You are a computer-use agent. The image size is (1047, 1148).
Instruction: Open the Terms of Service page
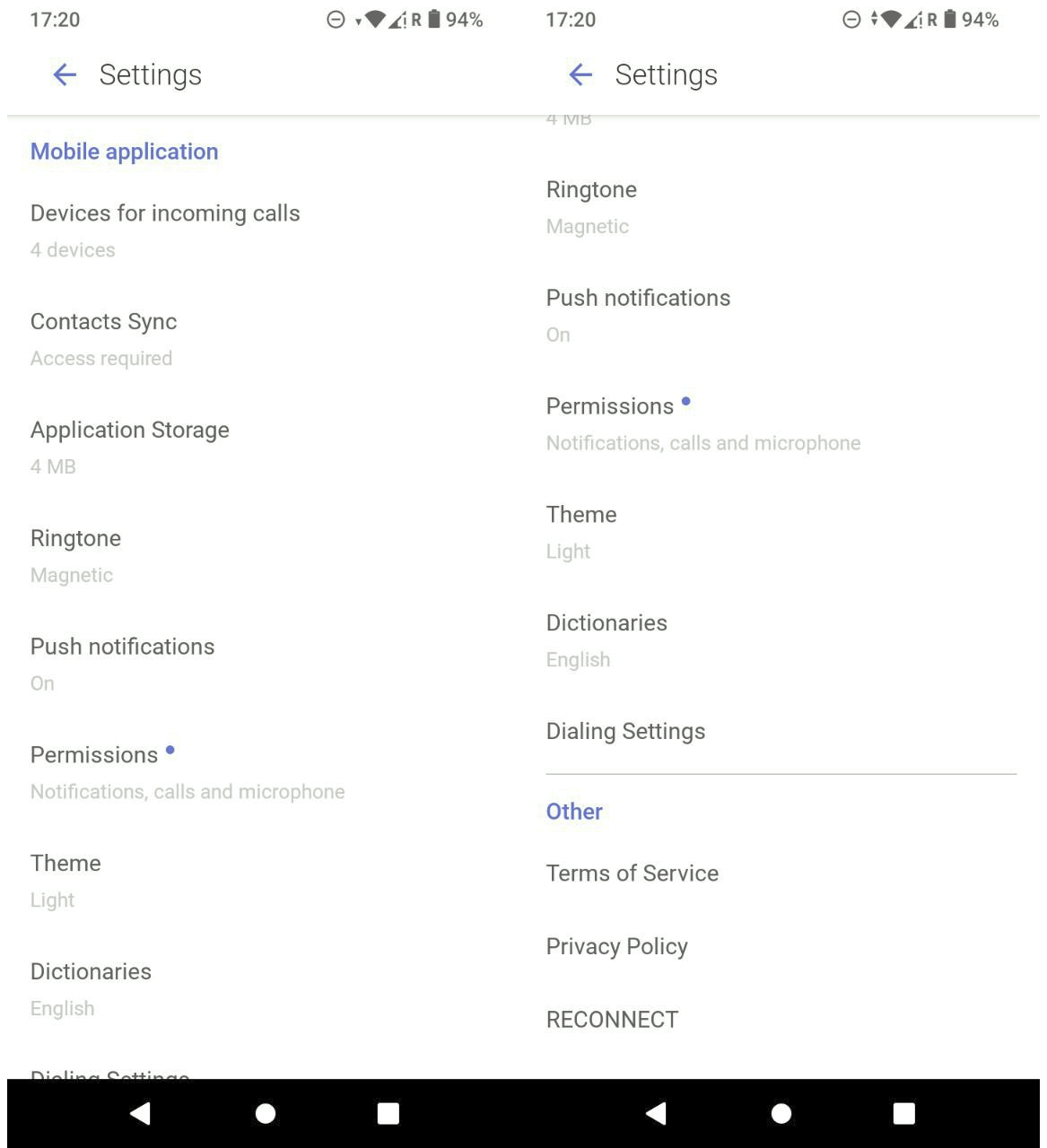pyautogui.click(x=632, y=873)
